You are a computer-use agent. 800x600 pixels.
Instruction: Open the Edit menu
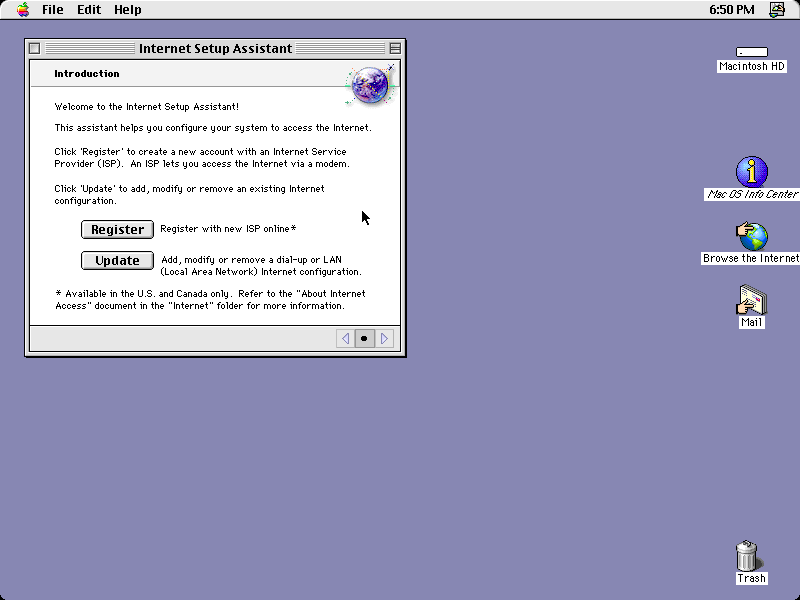pyautogui.click(x=89, y=10)
